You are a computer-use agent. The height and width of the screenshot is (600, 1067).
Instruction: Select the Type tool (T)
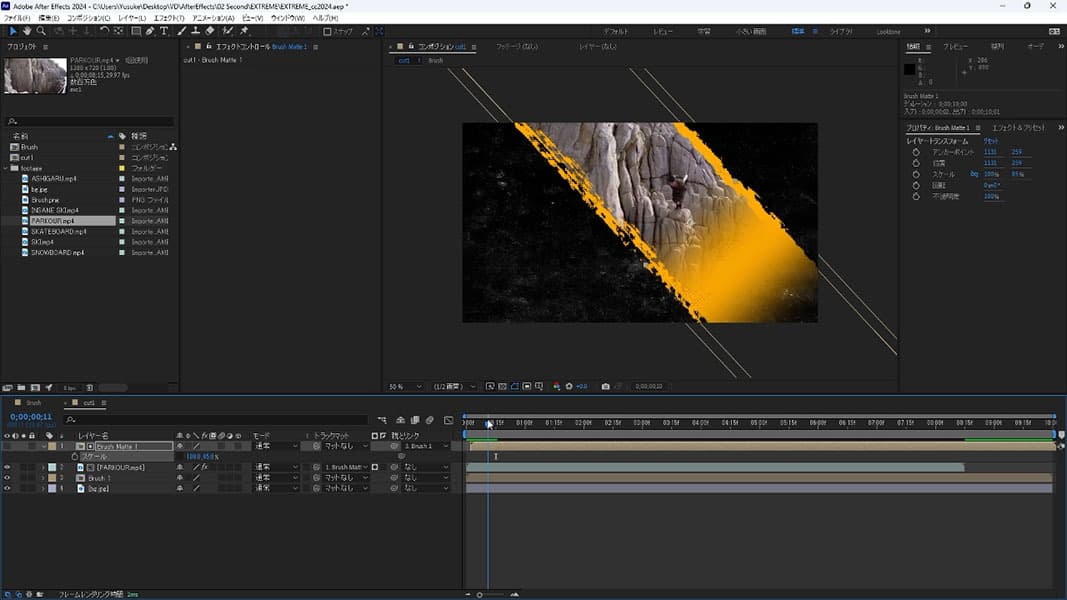point(166,31)
